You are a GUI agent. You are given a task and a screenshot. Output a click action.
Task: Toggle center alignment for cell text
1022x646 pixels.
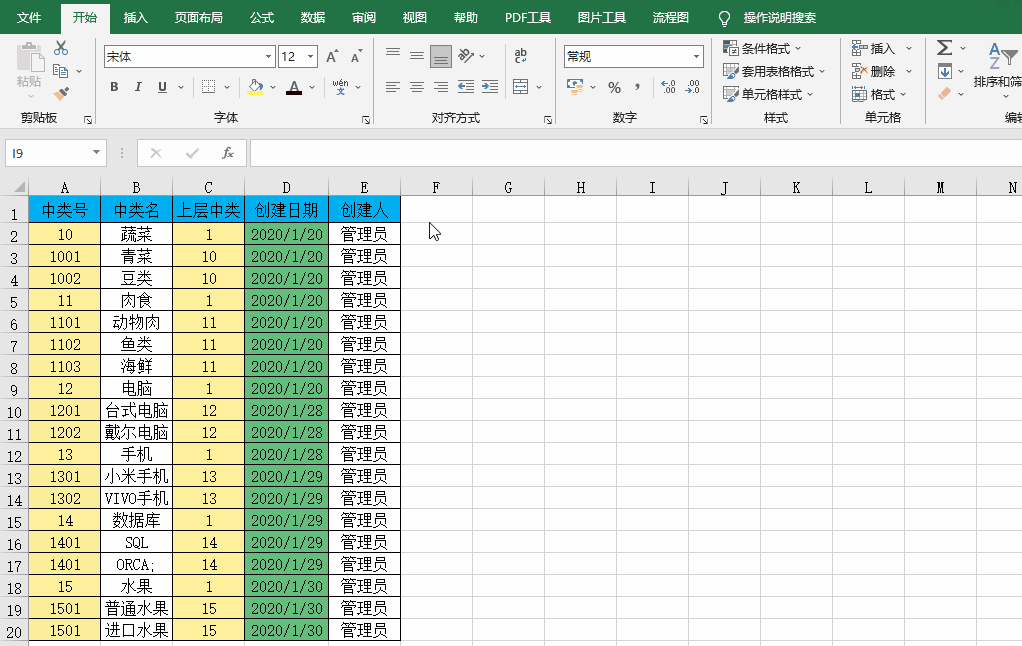click(415, 87)
